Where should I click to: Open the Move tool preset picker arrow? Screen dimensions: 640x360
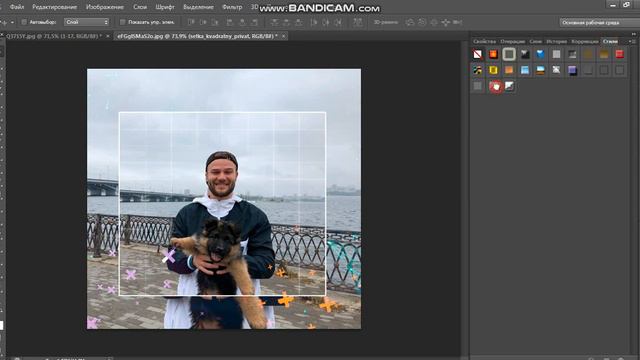point(12,22)
